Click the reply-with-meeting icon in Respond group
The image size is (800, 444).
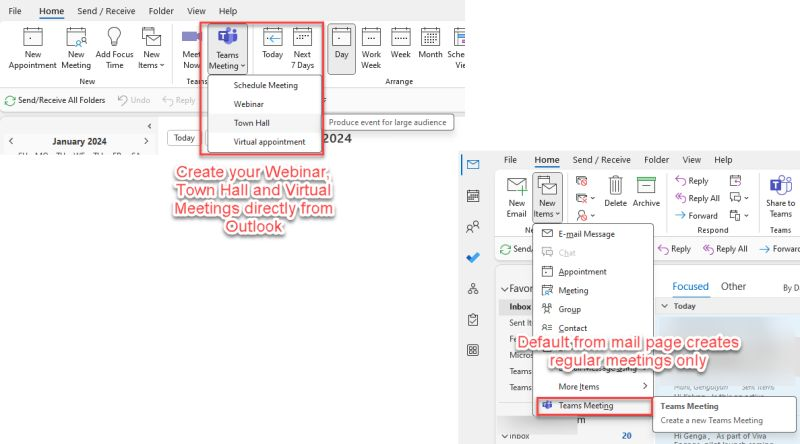coord(735,181)
